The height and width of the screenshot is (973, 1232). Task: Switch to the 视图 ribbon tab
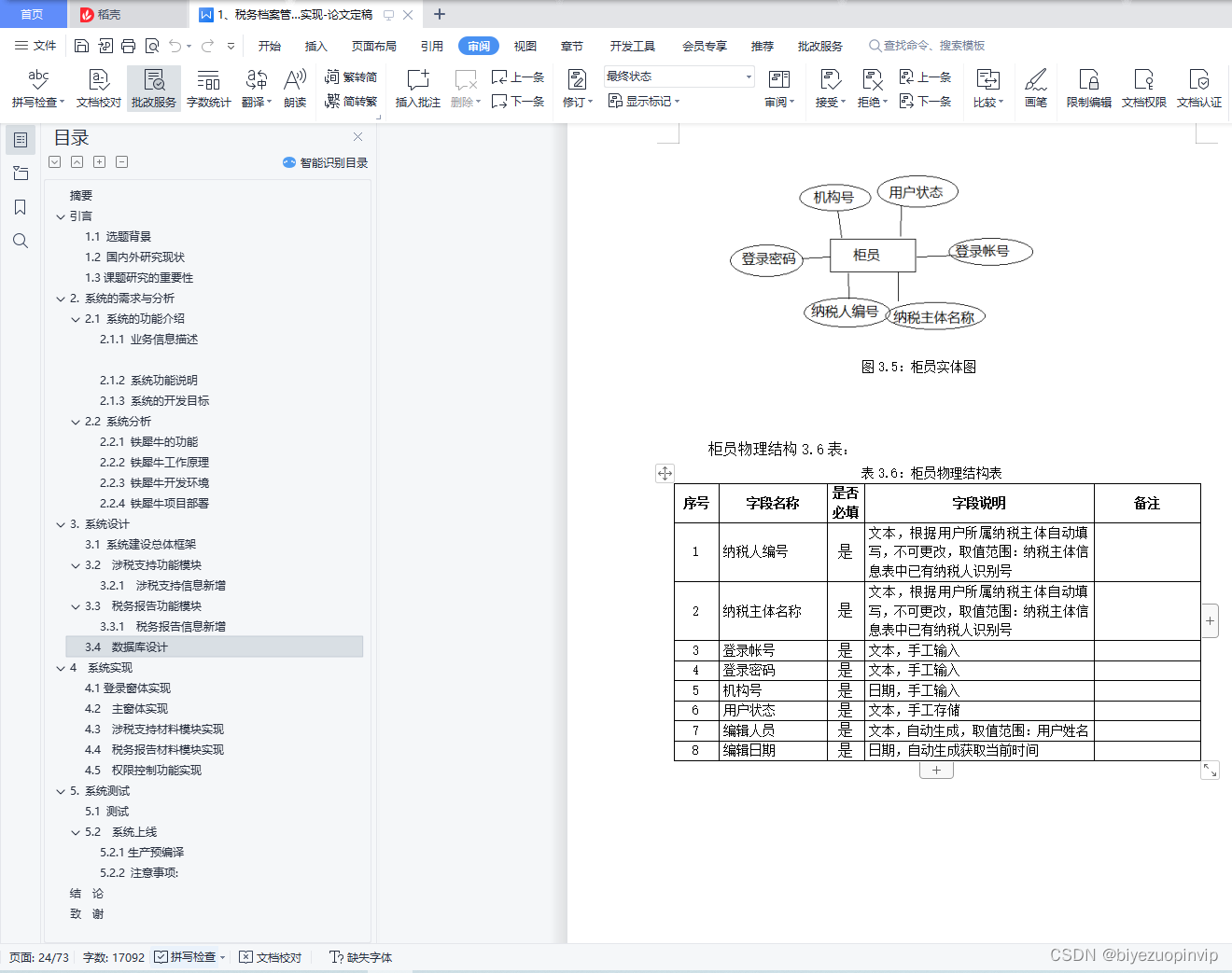pyautogui.click(x=525, y=46)
